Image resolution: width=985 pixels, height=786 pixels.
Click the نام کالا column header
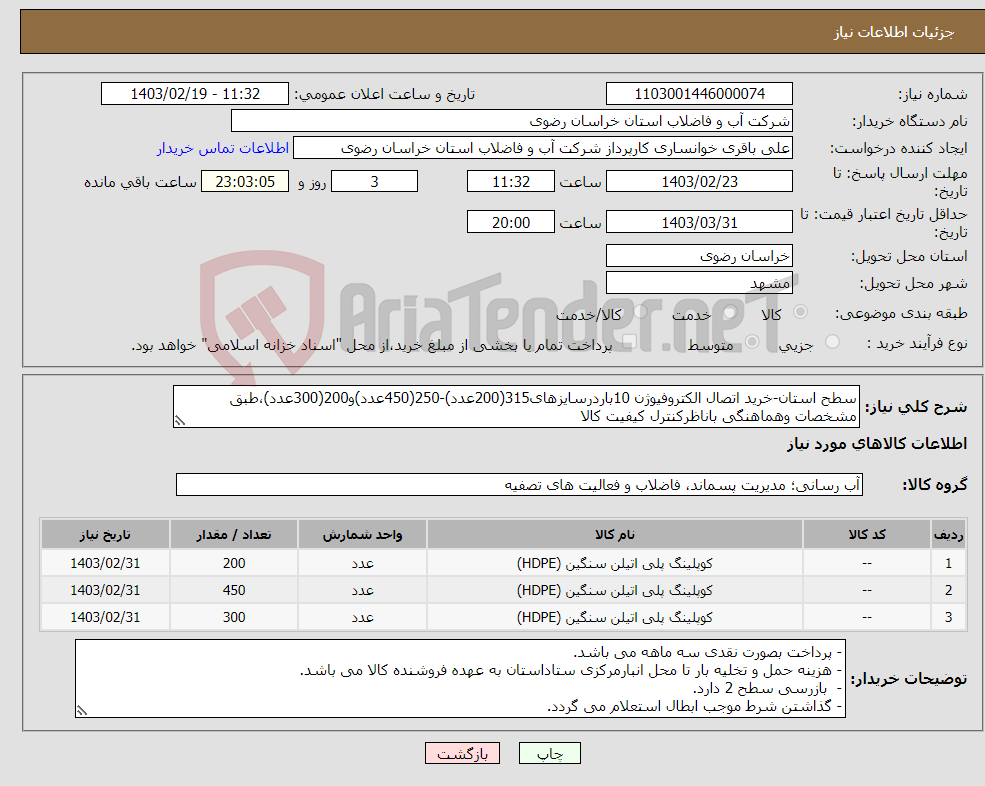click(615, 535)
